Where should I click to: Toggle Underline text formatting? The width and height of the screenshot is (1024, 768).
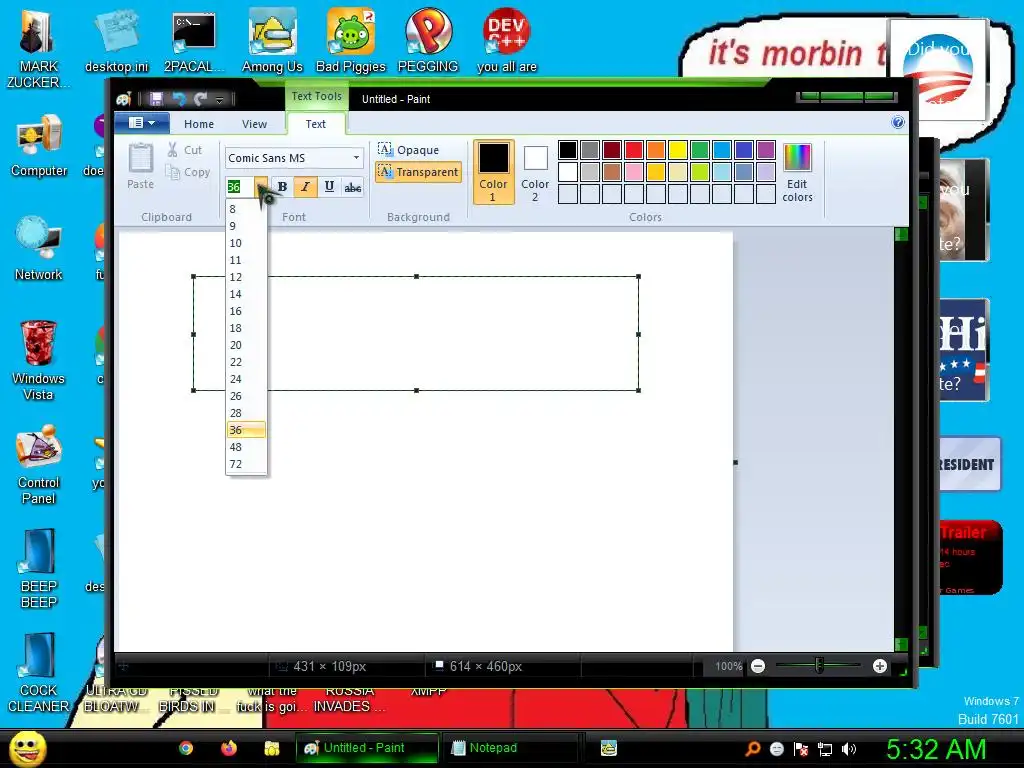pyautogui.click(x=329, y=187)
